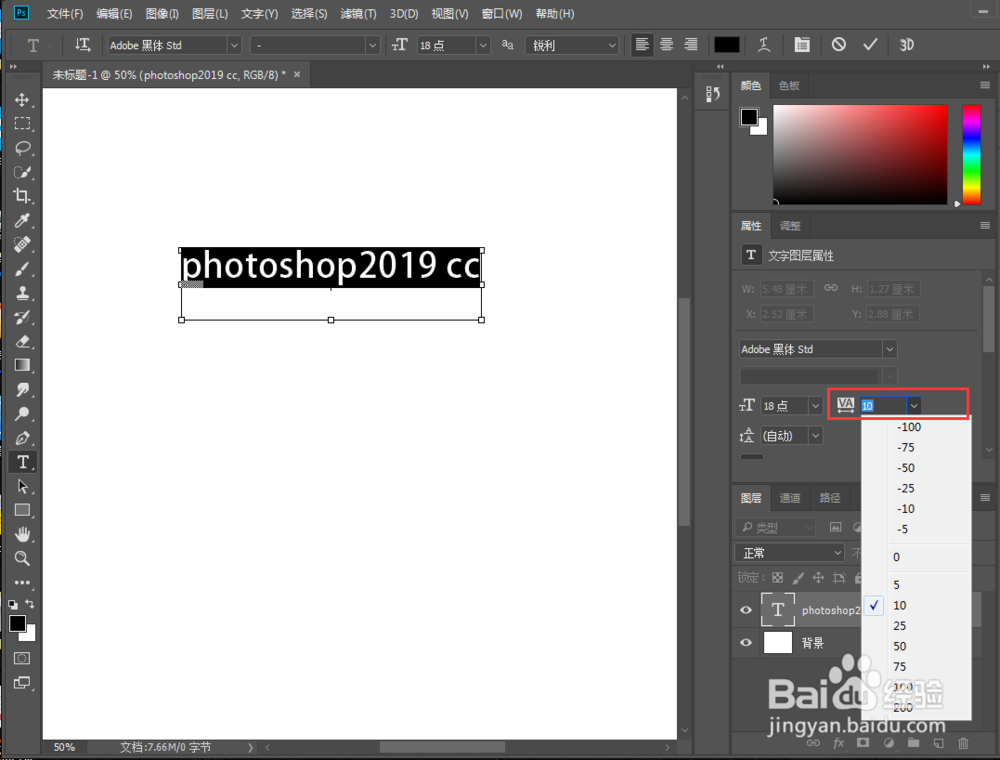Open foreground color swatch in toolbar

(17, 624)
